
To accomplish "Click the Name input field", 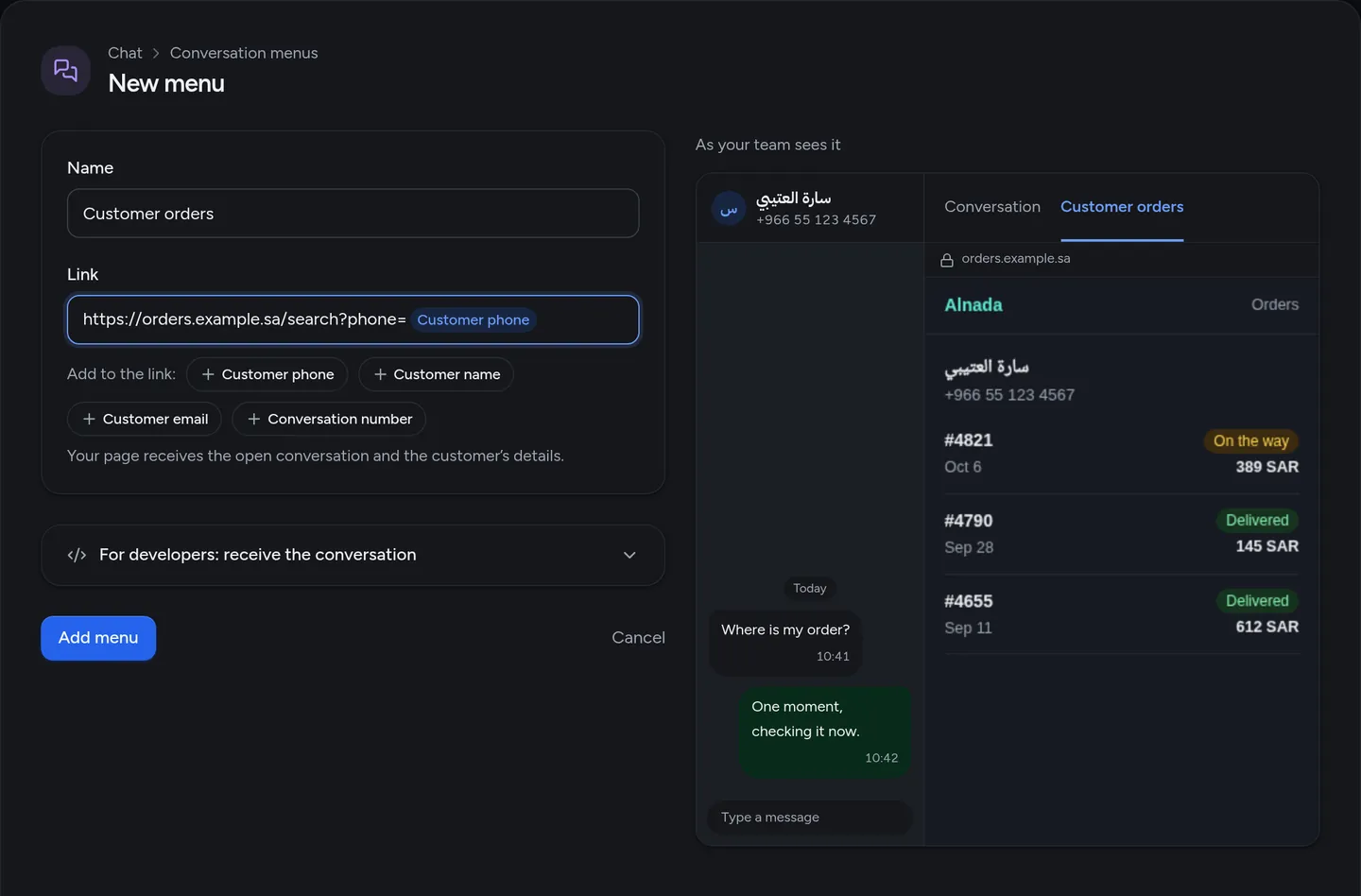I will point(353,214).
